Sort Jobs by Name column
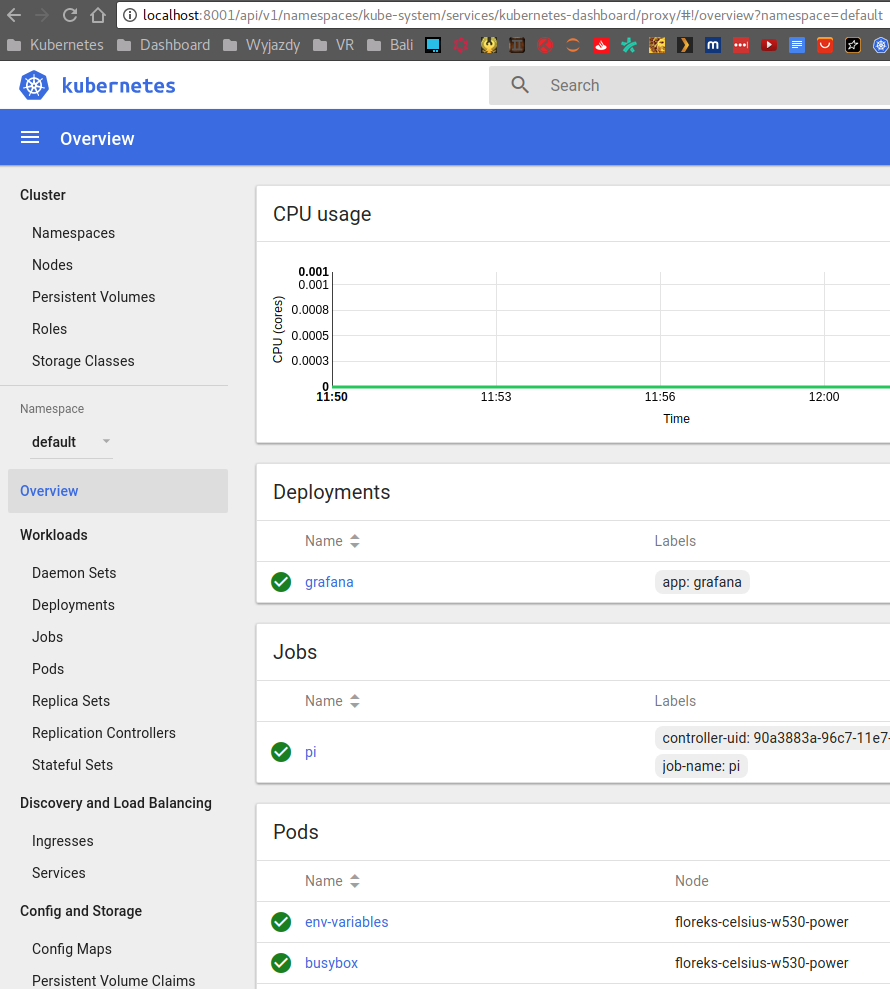890x989 pixels. (332, 701)
